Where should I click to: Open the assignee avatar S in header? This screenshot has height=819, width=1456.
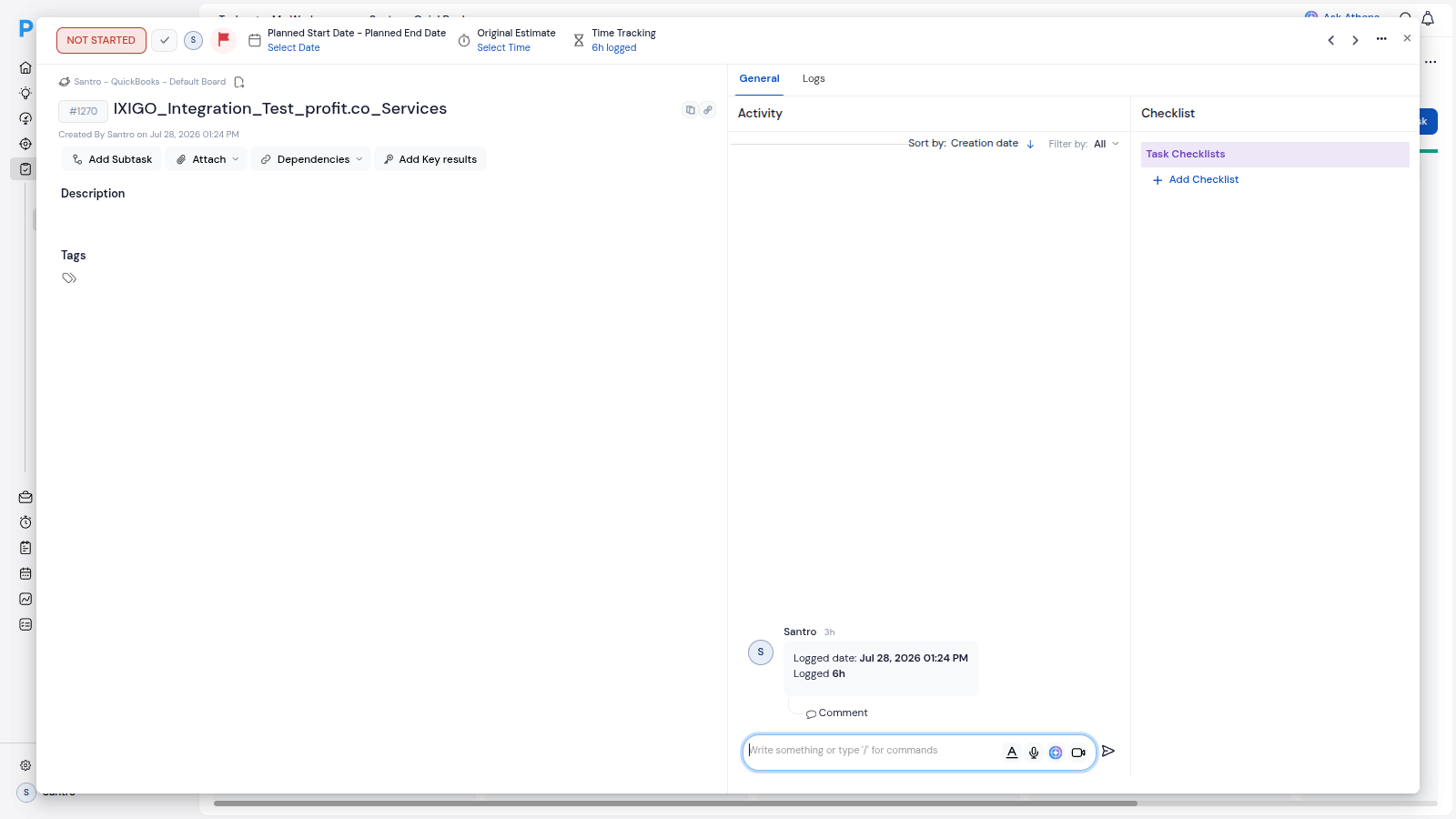[193, 40]
